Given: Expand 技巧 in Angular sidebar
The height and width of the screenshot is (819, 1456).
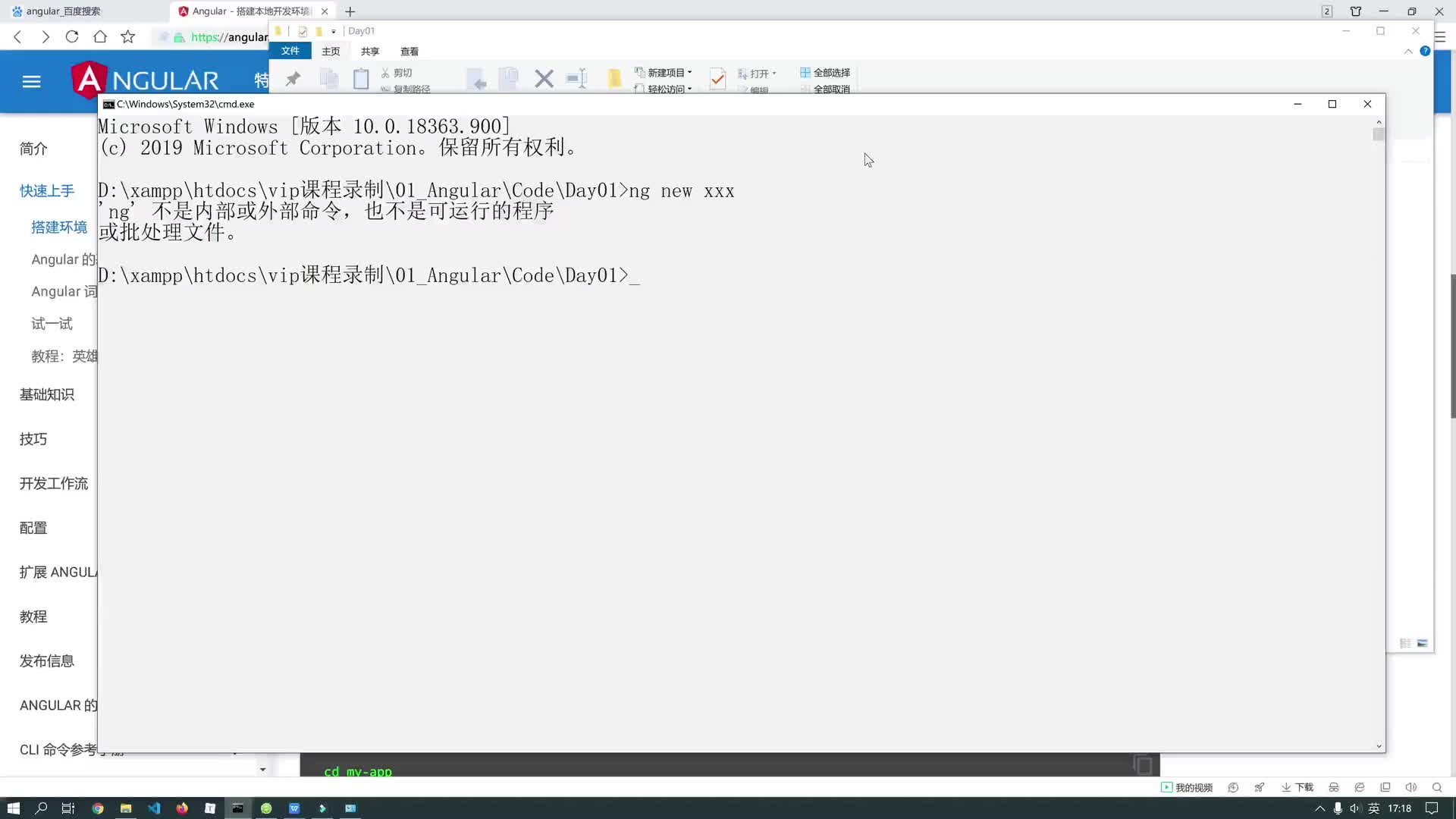Looking at the screenshot, I should pos(33,439).
